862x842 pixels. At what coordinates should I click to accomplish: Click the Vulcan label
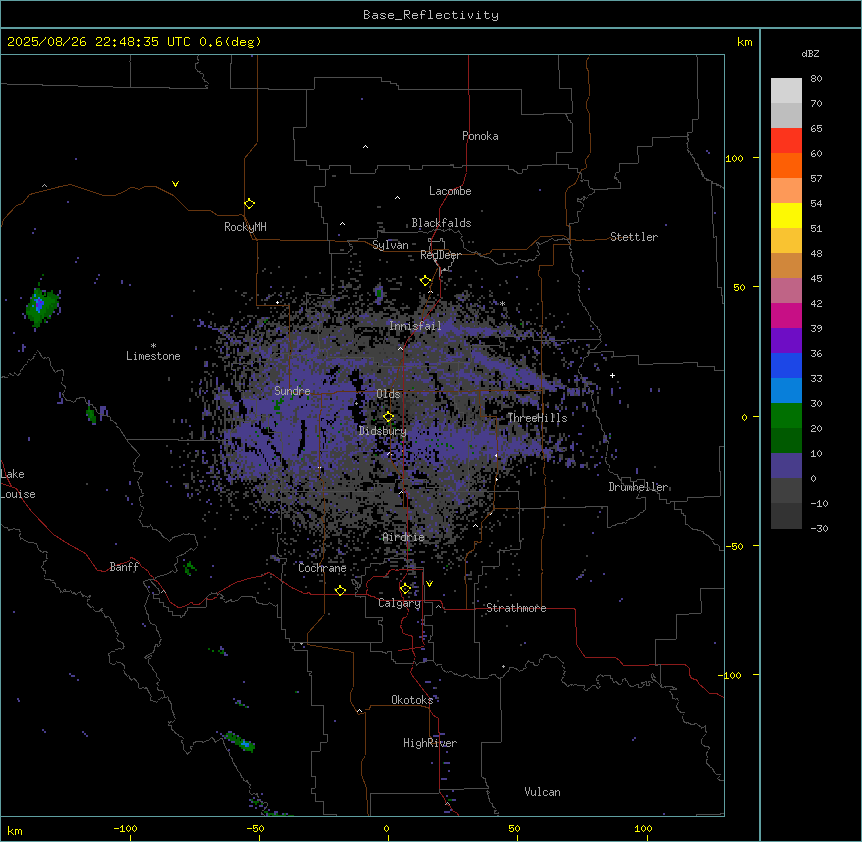click(x=543, y=792)
